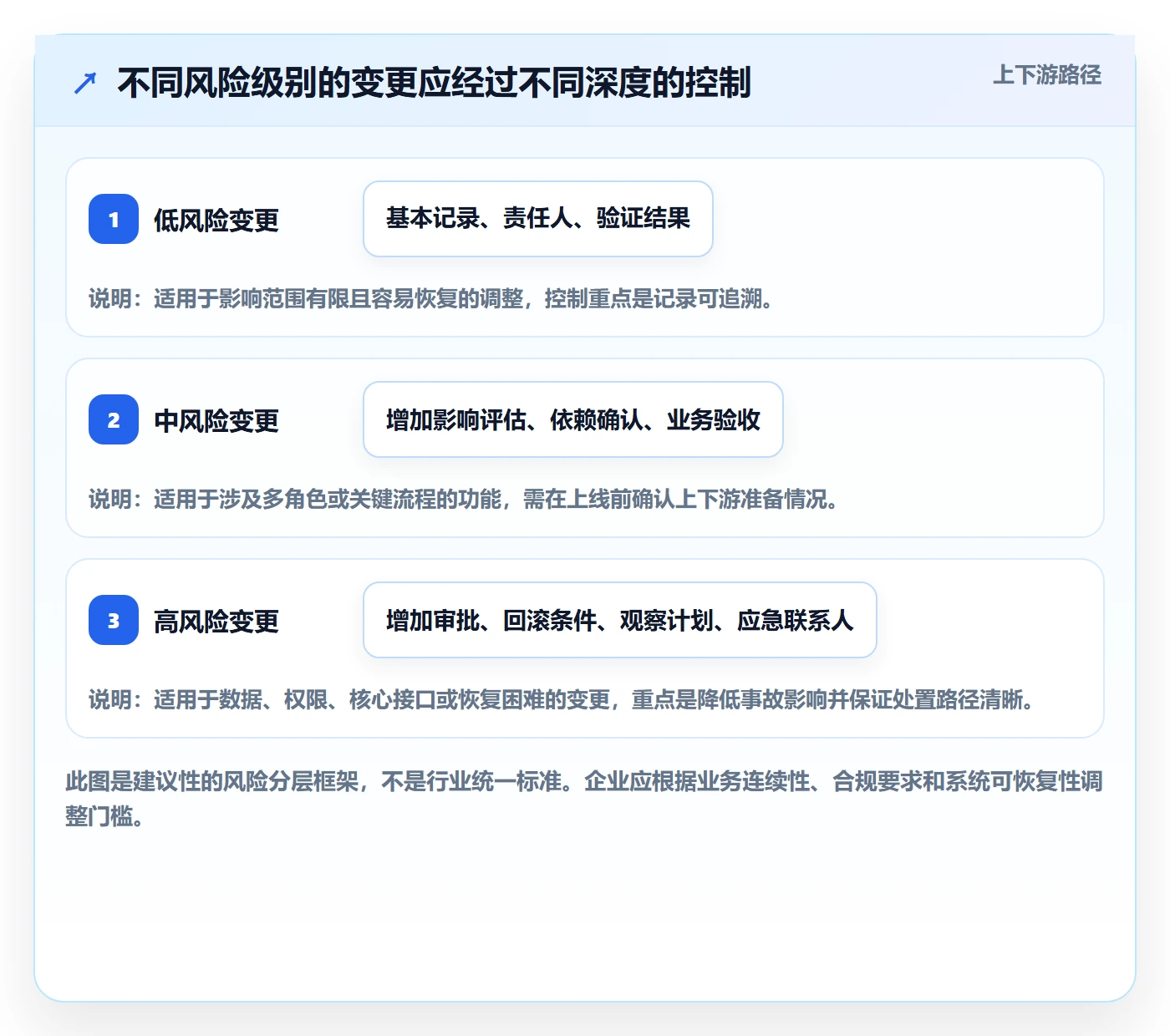Click the footnote starting with 此图是建议性的风险分层框架

tap(584, 799)
